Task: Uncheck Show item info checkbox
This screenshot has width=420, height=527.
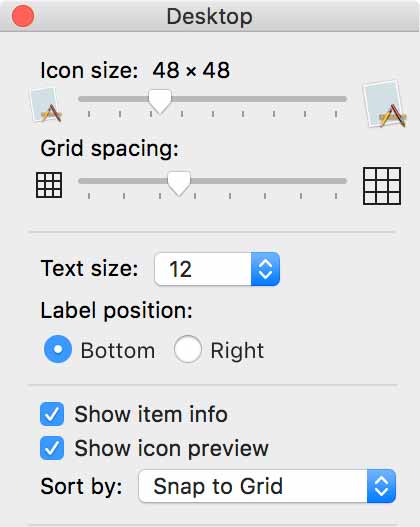Action: [52, 414]
